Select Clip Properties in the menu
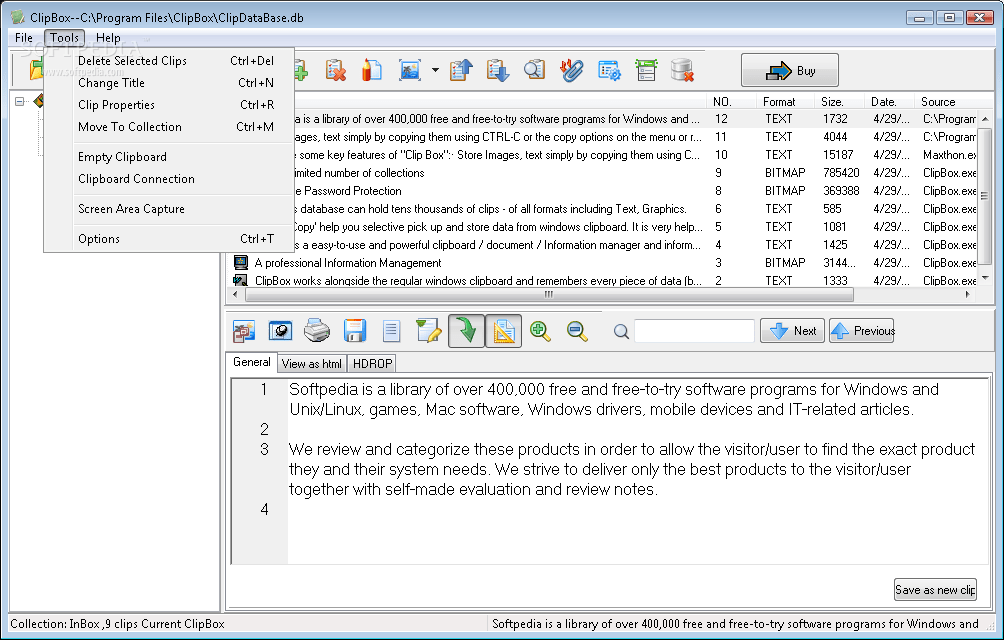 pos(169,104)
